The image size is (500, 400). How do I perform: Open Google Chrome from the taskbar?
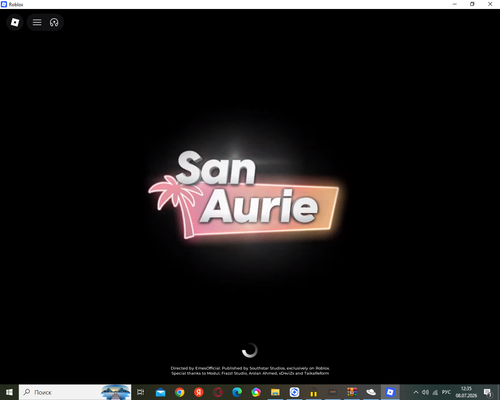point(180,392)
